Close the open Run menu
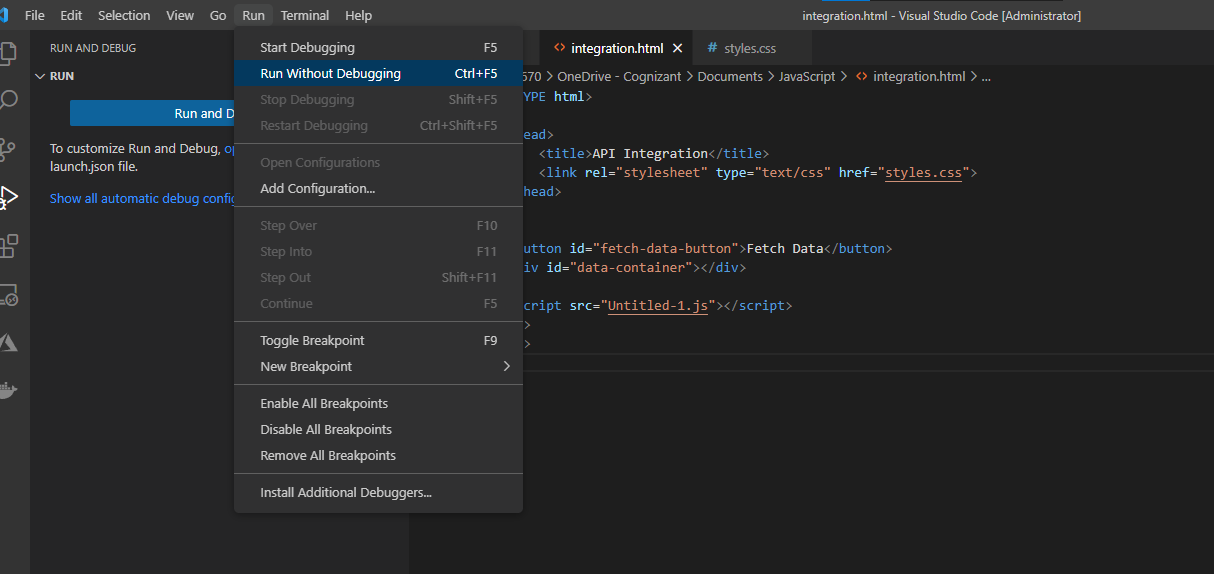The width and height of the screenshot is (1214, 574). tap(253, 15)
